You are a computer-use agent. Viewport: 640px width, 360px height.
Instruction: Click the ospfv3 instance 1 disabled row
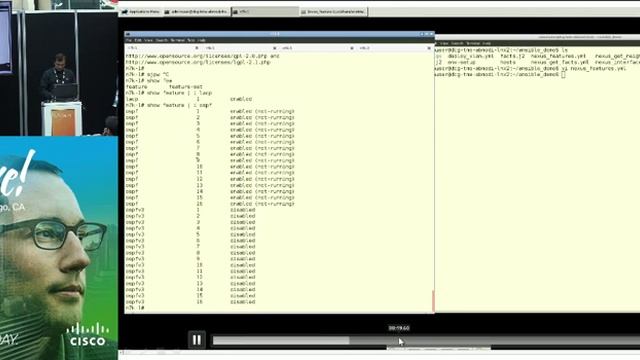(190, 210)
